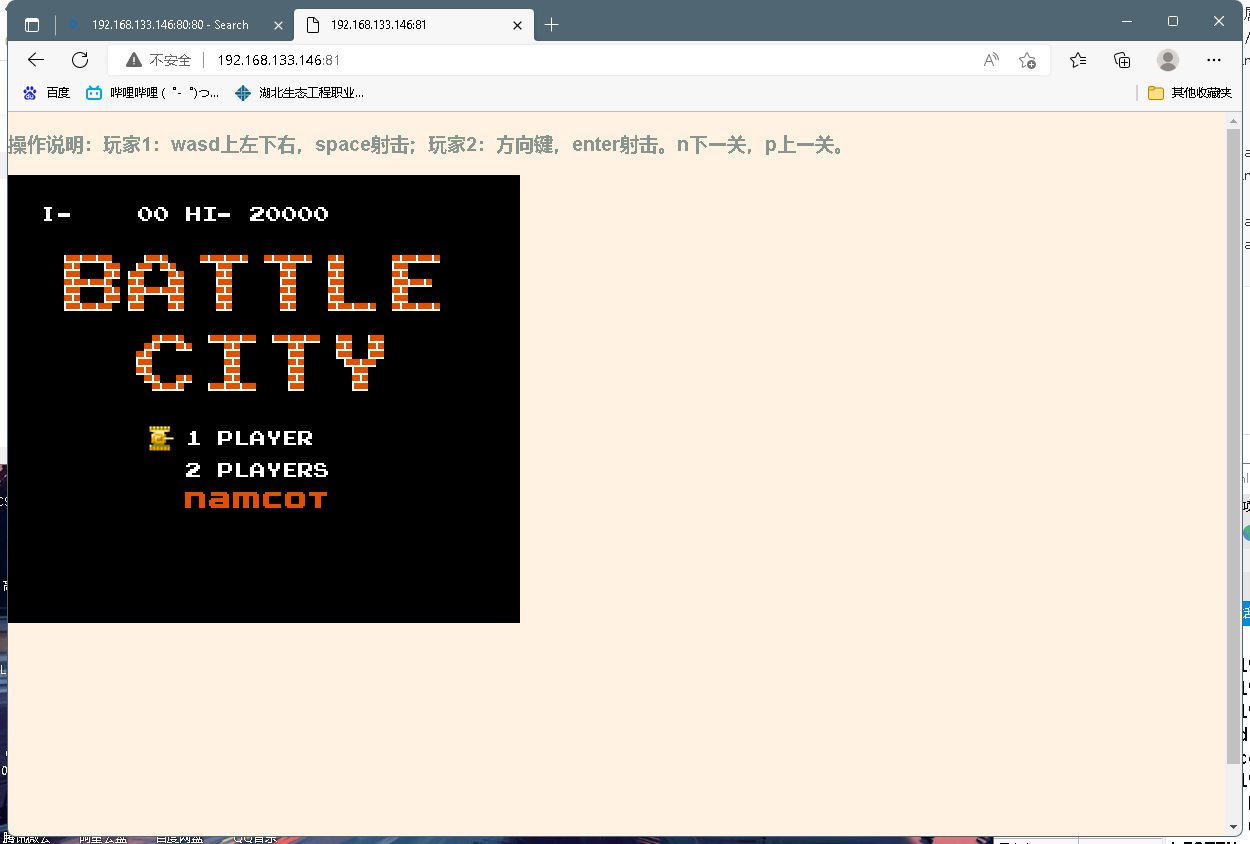1250x844 pixels.
Task: Close the 192.168.133.146:81 tab
Action: [x=517, y=25]
